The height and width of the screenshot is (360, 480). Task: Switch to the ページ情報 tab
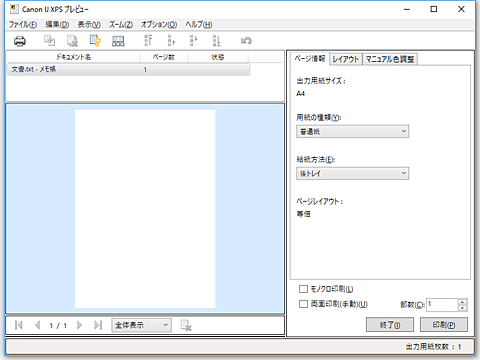(x=310, y=59)
